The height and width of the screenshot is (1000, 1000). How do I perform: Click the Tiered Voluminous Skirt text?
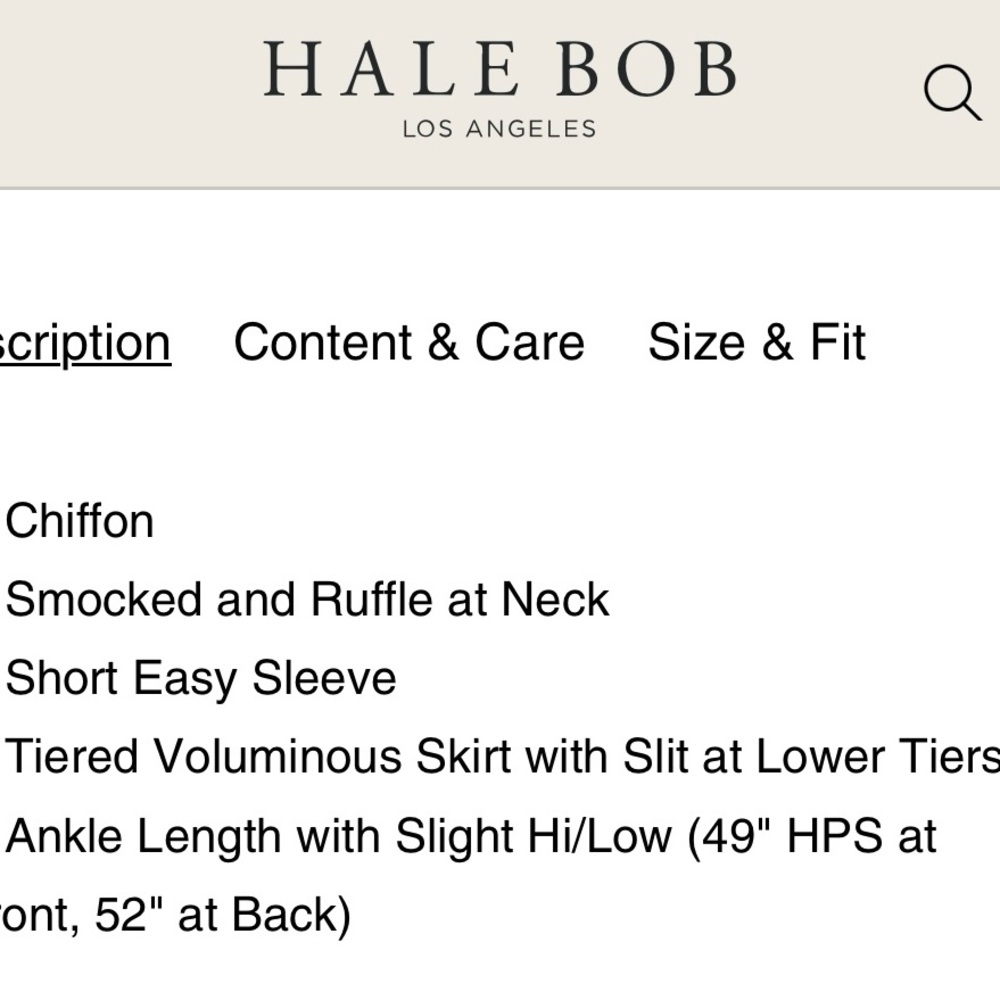260,757
